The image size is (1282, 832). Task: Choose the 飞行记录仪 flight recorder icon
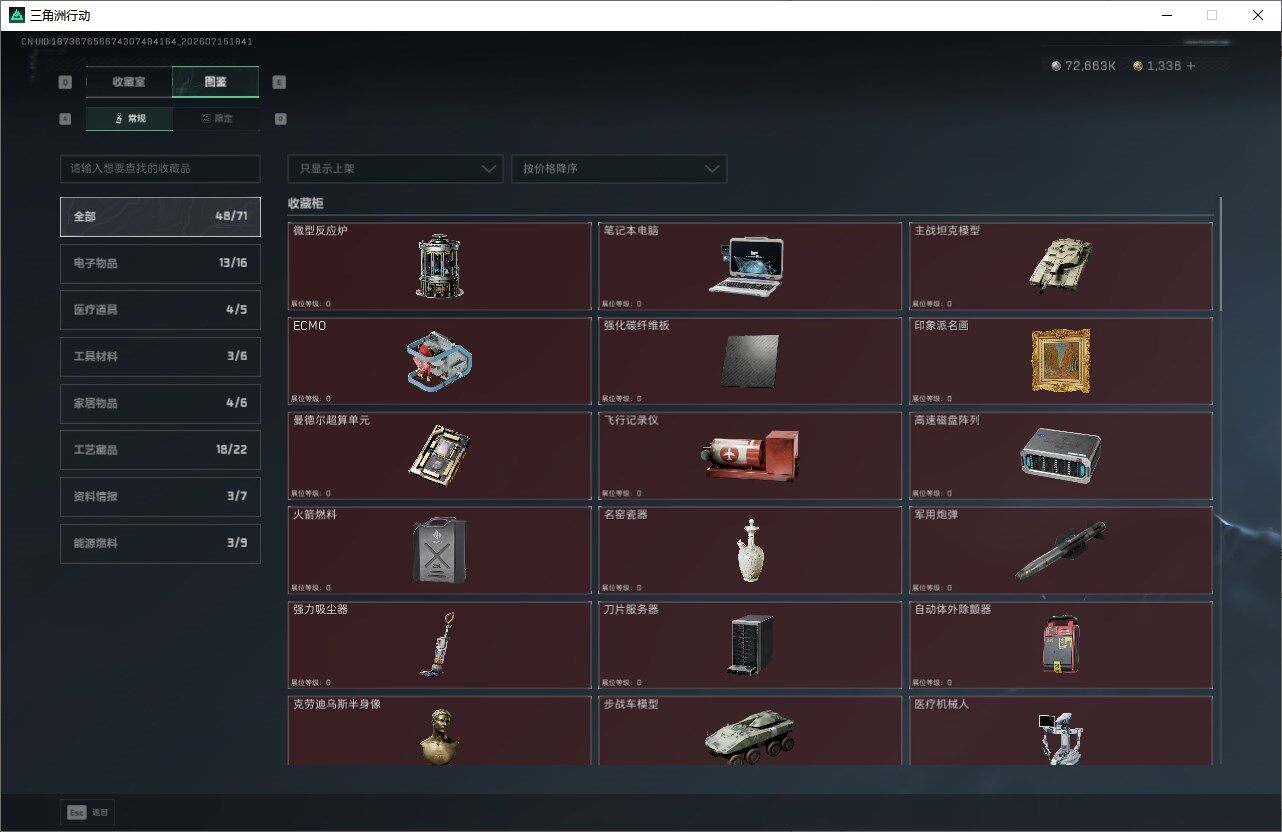coord(750,457)
